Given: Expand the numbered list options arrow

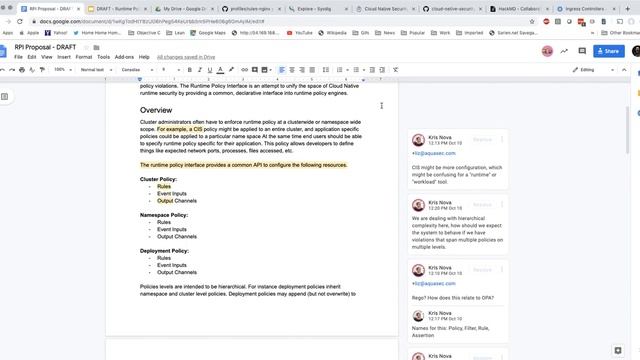Looking at the screenshot, I should coord(347,70).
